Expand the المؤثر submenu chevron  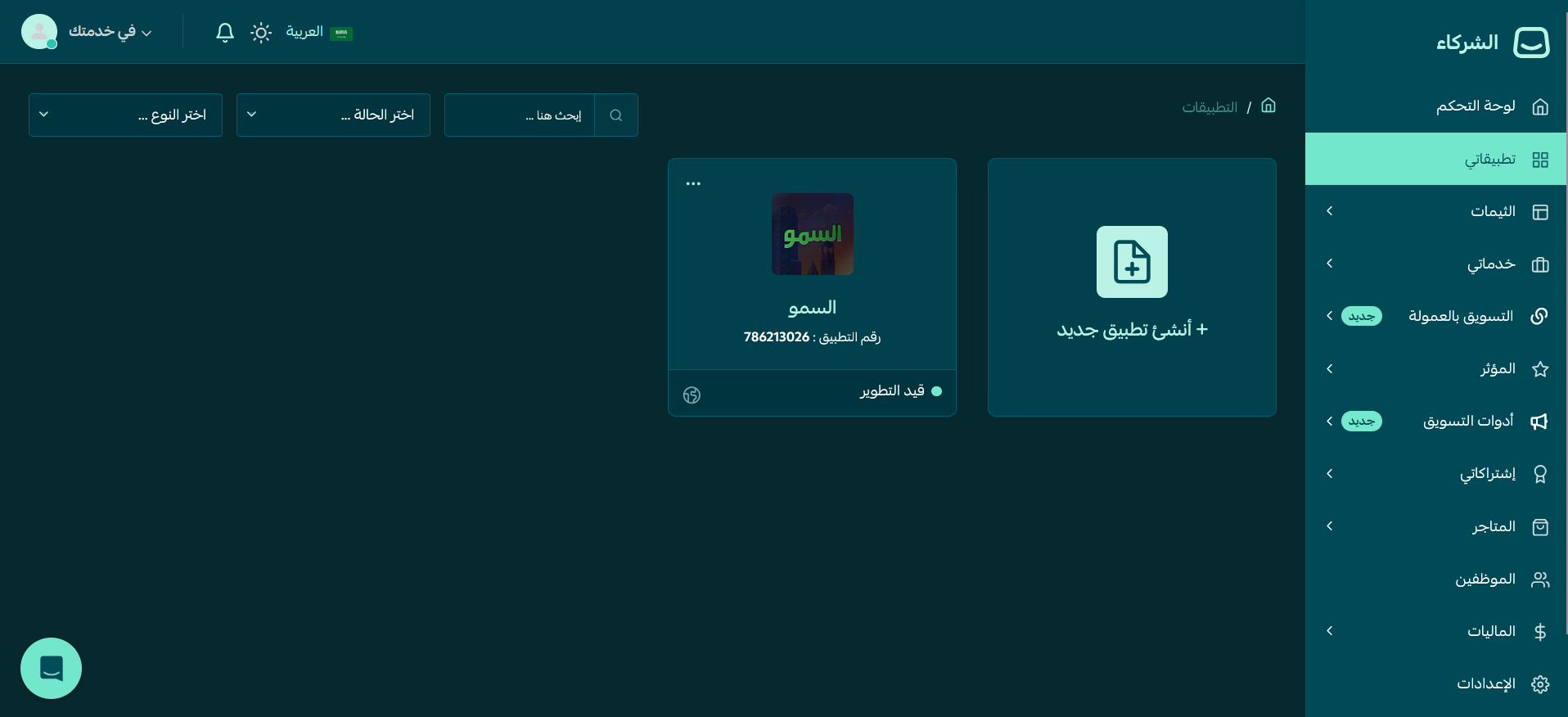tap(1330, 369)
